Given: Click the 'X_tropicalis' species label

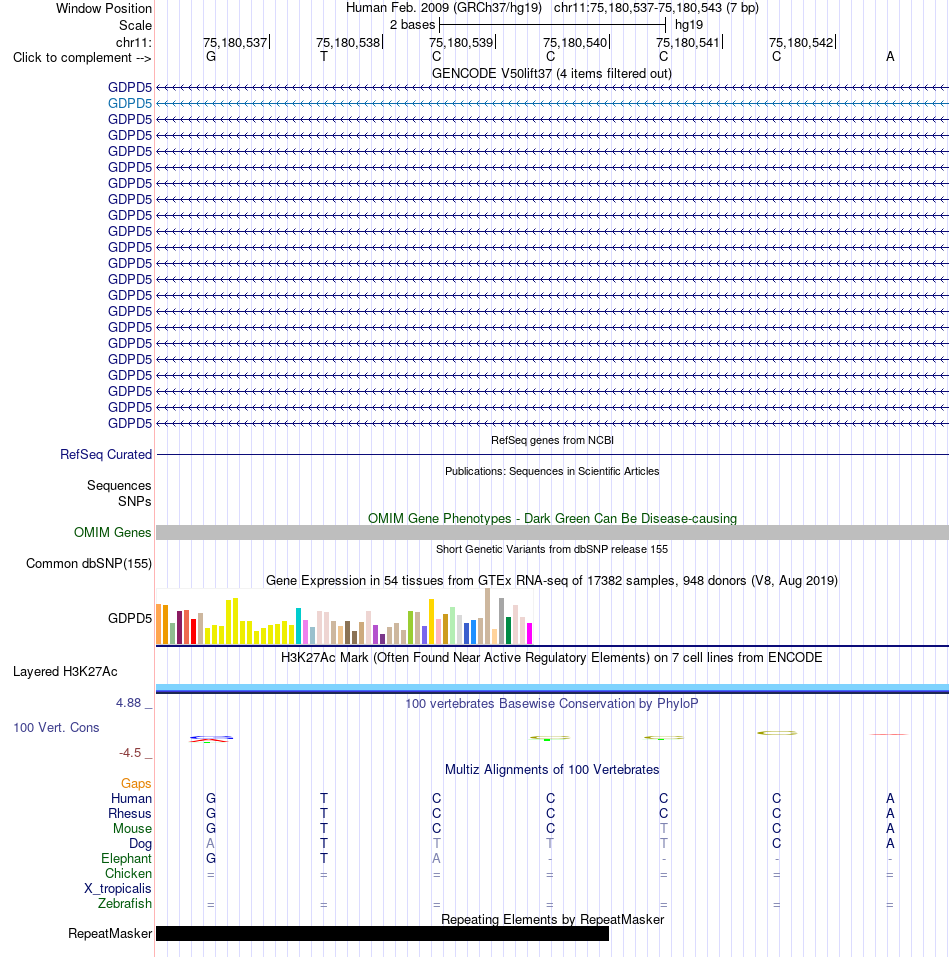Looking at the screenshot, I should pos(118,889).
